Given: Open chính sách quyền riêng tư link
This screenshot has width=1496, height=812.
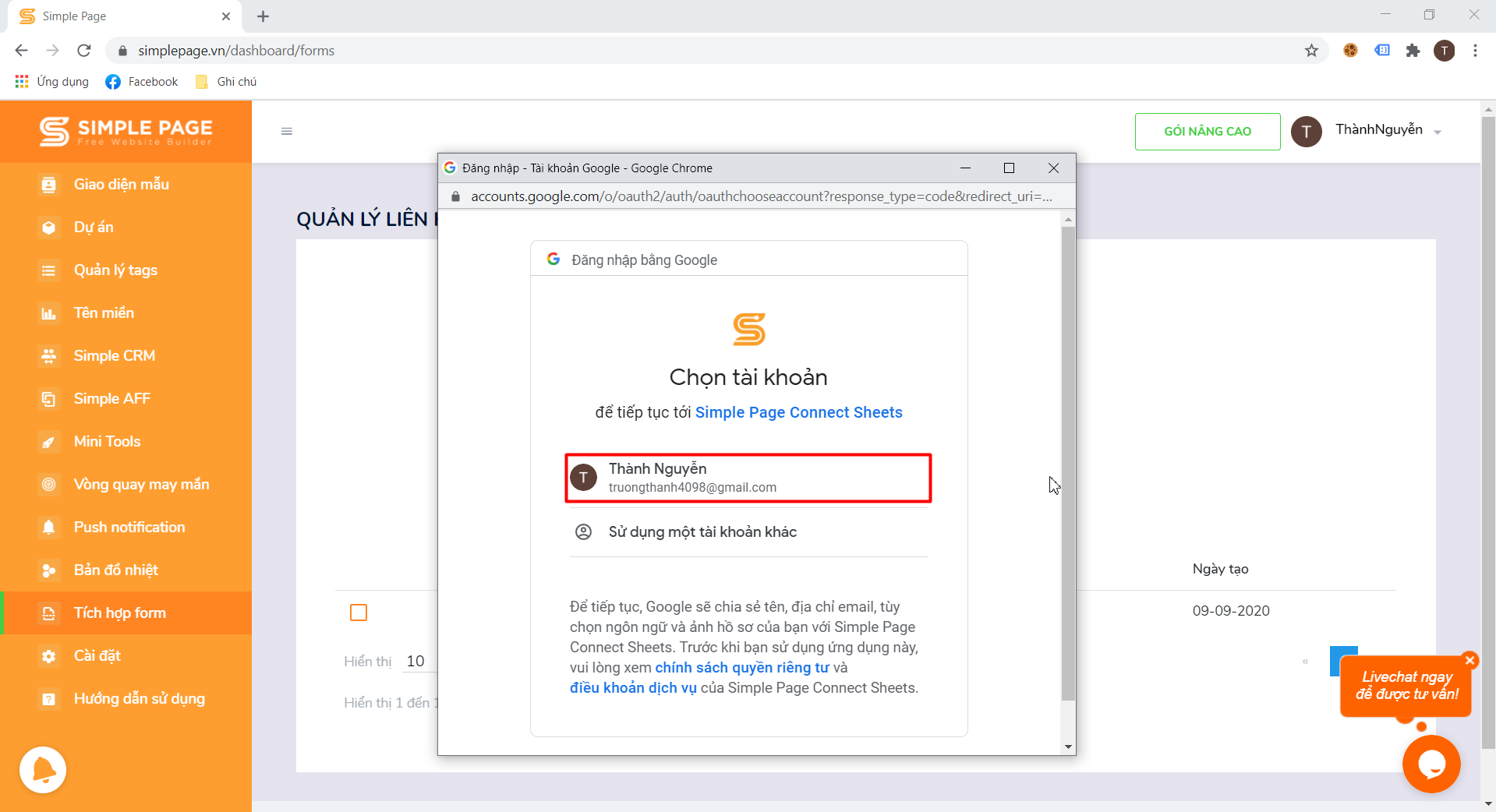Looking at the screenshot, I should [x=742, y=668].
